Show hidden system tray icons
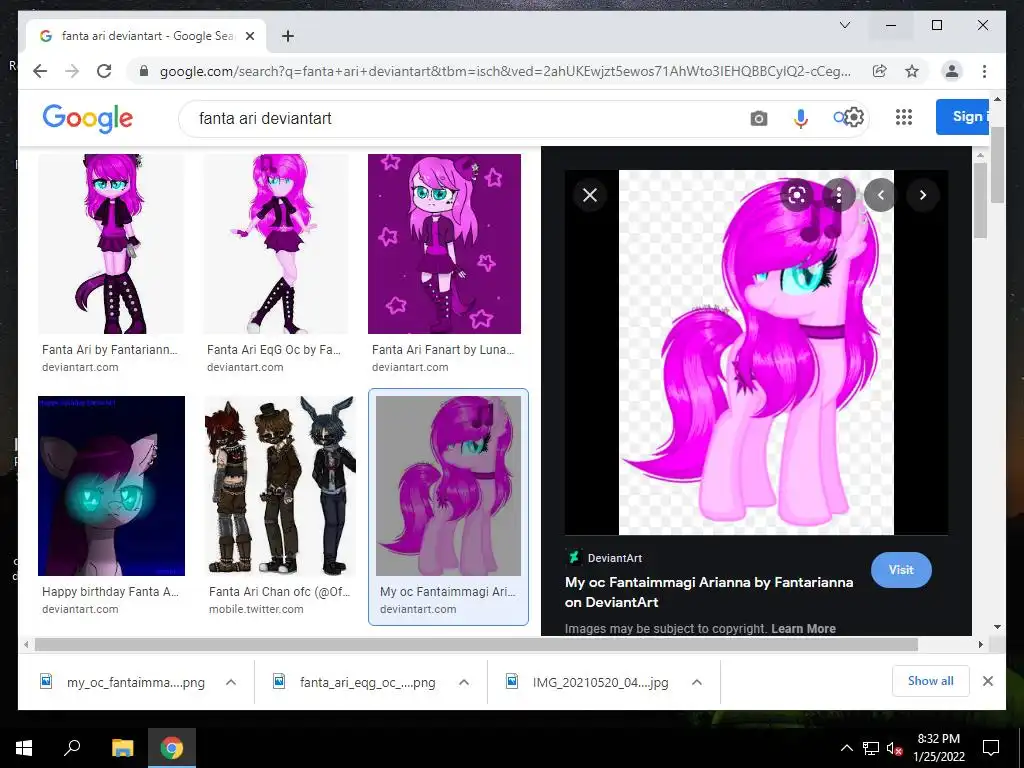1024x768 pixels. [846, 748]
